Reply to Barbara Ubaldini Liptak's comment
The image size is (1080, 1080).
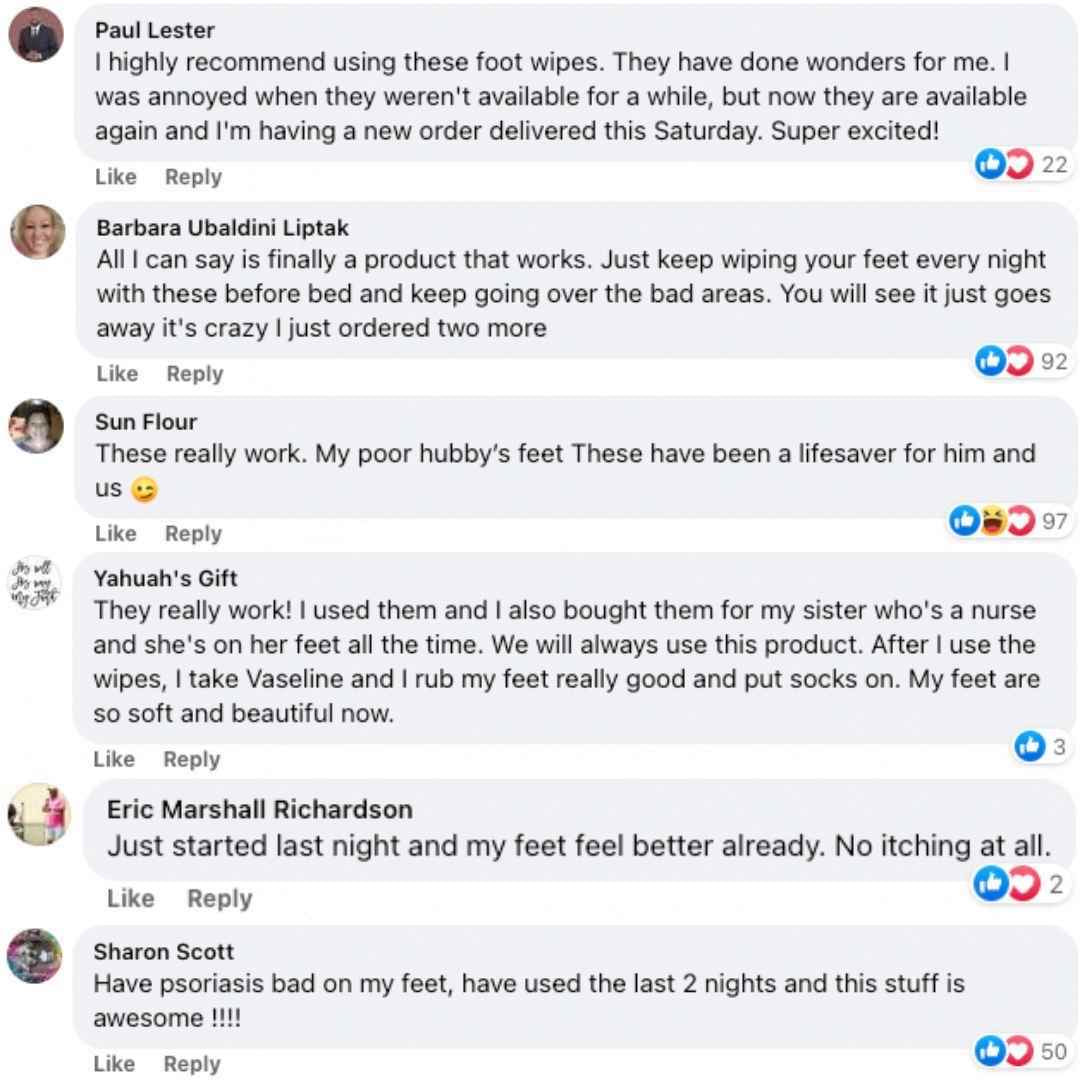click(194, 374)
